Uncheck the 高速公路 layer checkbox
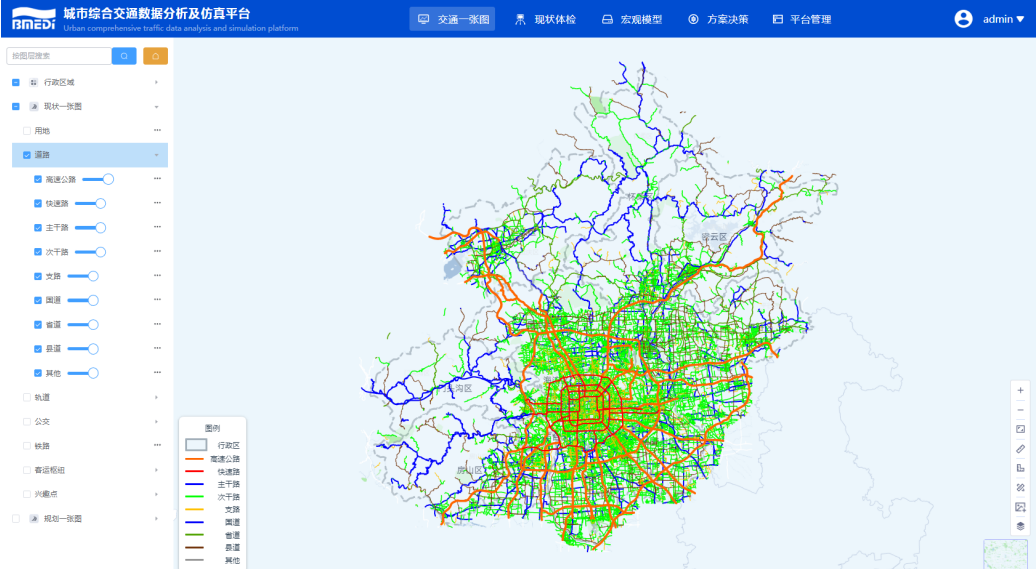The height and width of the screenshot is (570, 1036). (x=38, y=179)
